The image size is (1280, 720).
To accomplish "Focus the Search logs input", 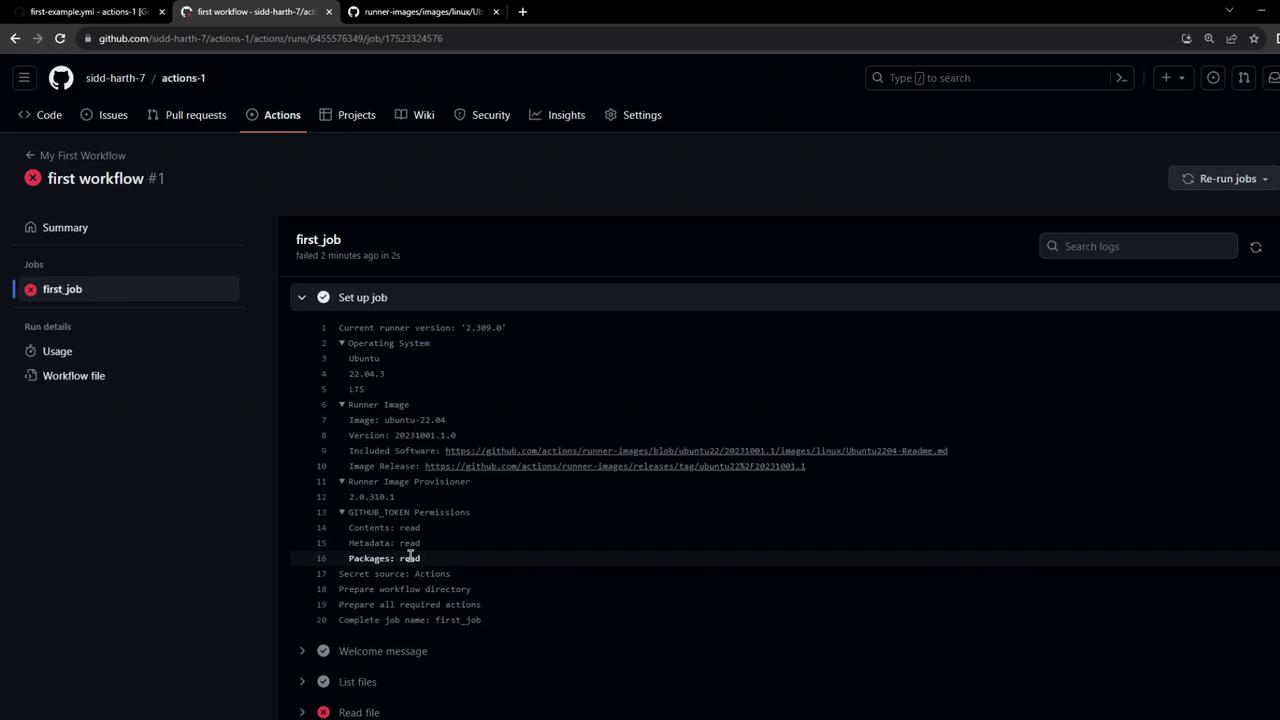I will click(x=1138, y=247).
